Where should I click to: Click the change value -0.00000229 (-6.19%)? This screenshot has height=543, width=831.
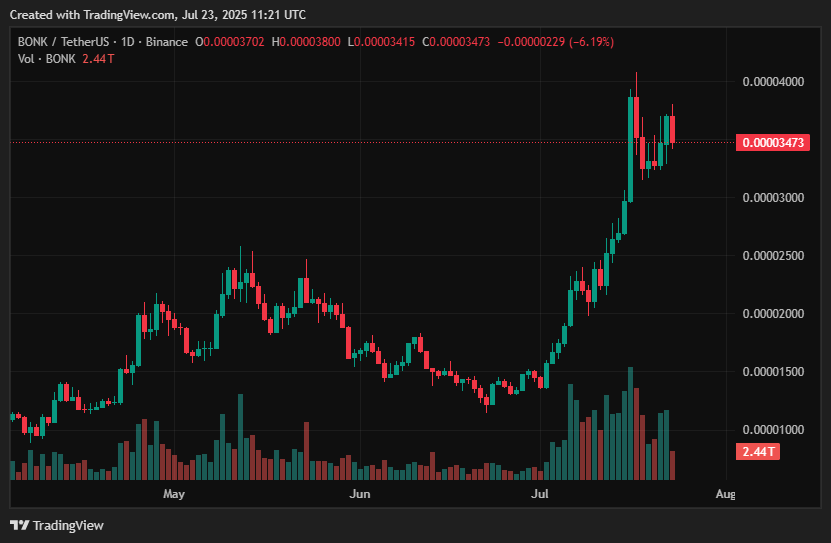click(555, 42)
